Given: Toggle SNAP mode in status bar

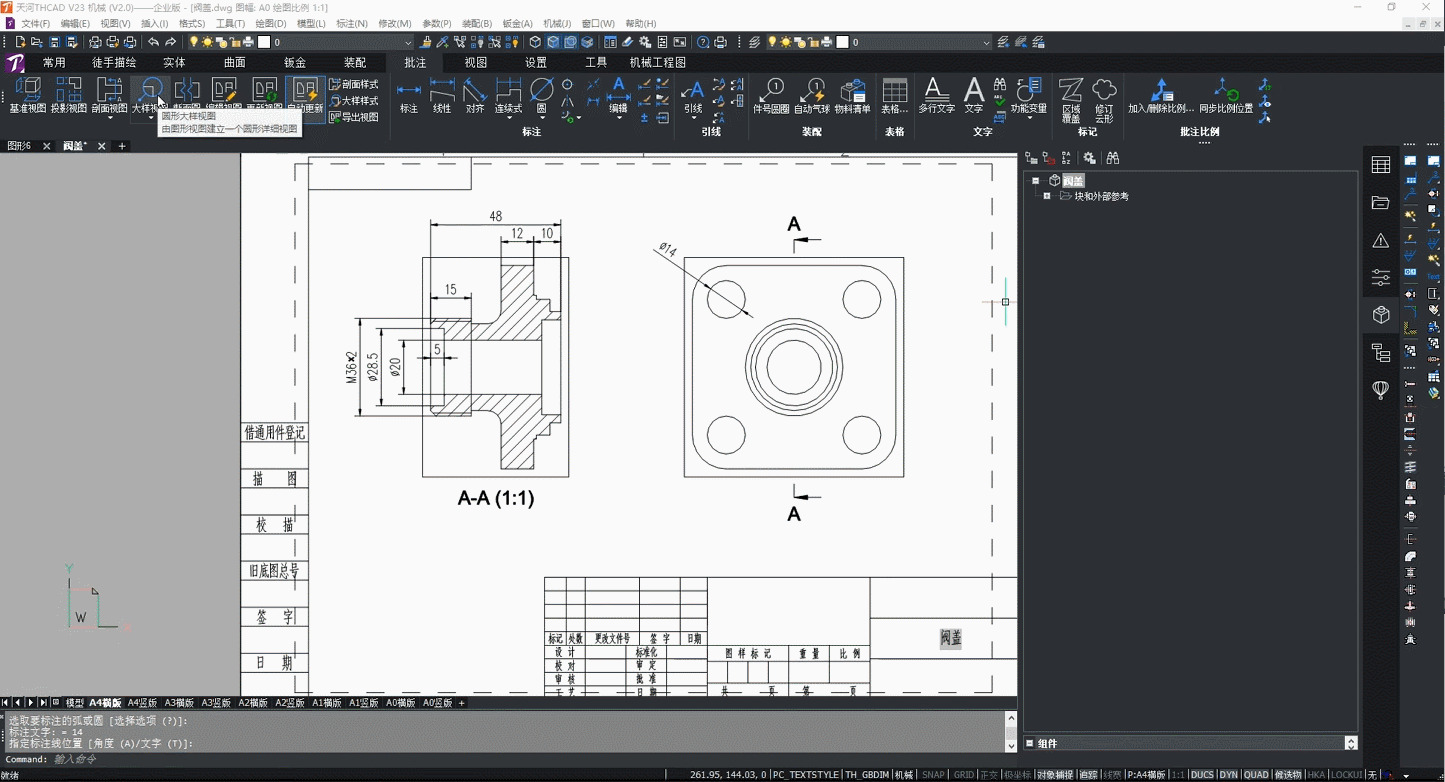Looking at the screenshot, I should 933,775.
